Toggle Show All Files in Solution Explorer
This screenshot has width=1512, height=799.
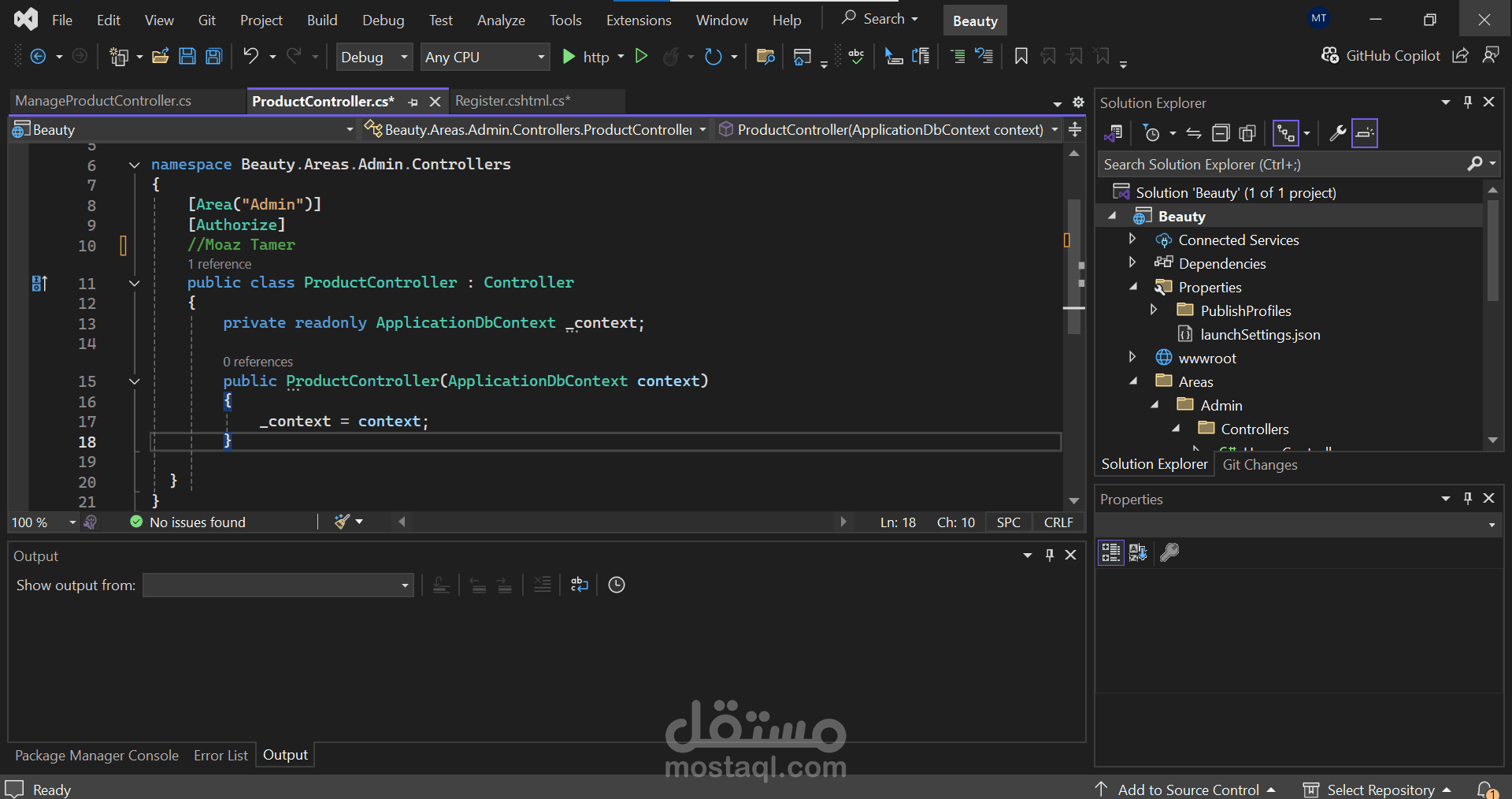pyautogui.click(x=1247, y=133)
